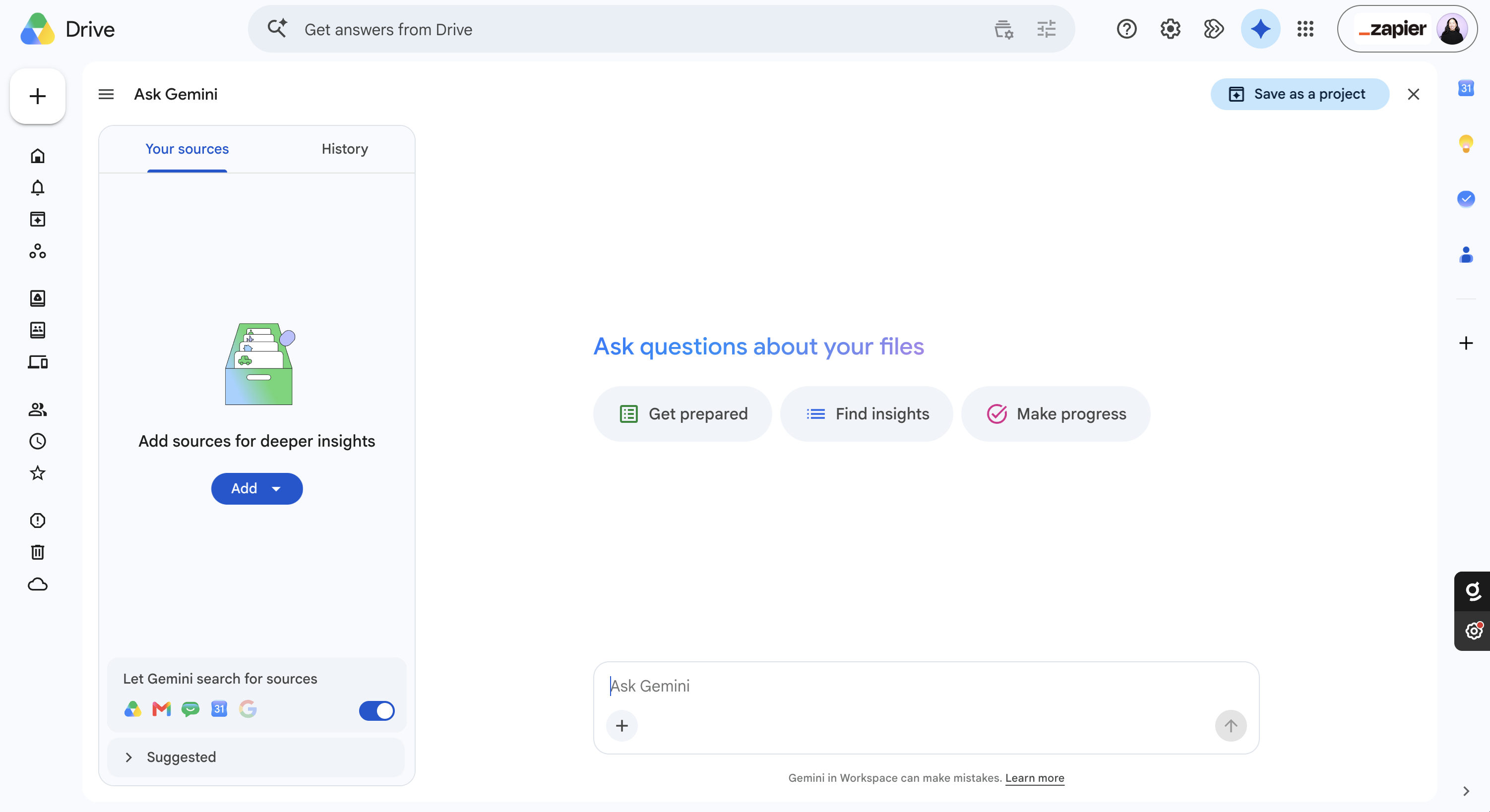Open the Zapier account avatar
The height and width of the screenshot is (812, 1490).
1452,29
